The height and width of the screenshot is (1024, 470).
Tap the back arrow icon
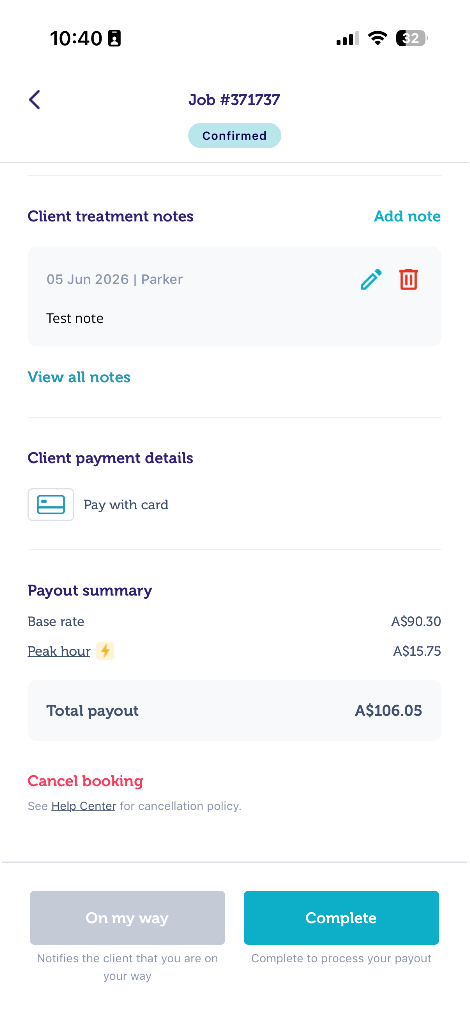click(35, 99)
